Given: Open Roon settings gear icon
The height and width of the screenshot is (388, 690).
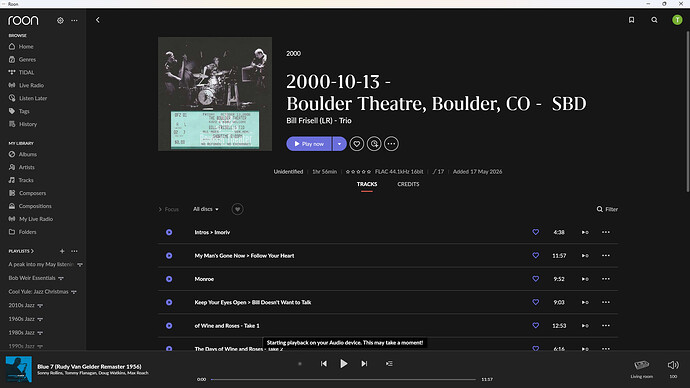Looking at the screenshot, I should click(x=60, y=20).
